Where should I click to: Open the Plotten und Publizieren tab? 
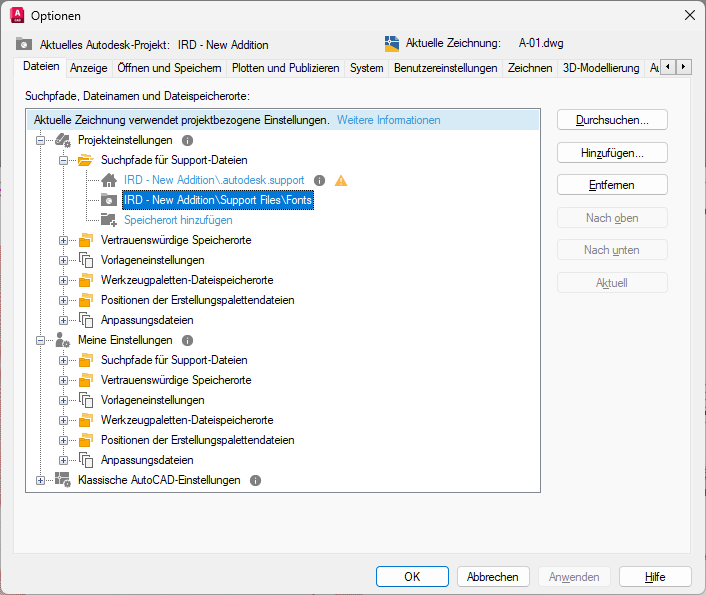click(285, 68)
